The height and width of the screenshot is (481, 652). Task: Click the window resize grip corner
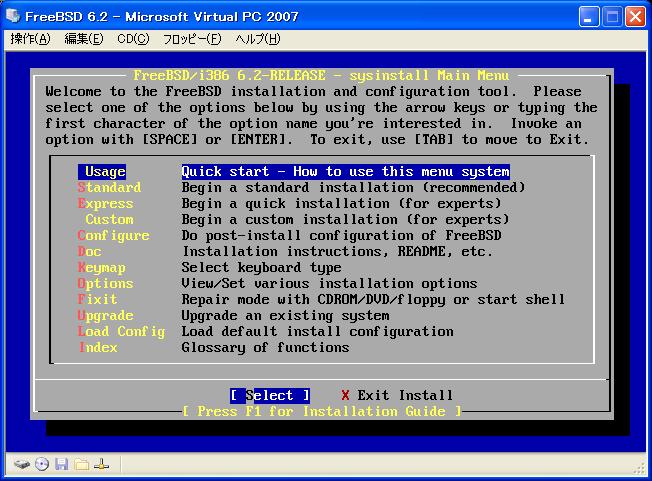[640, 469]
